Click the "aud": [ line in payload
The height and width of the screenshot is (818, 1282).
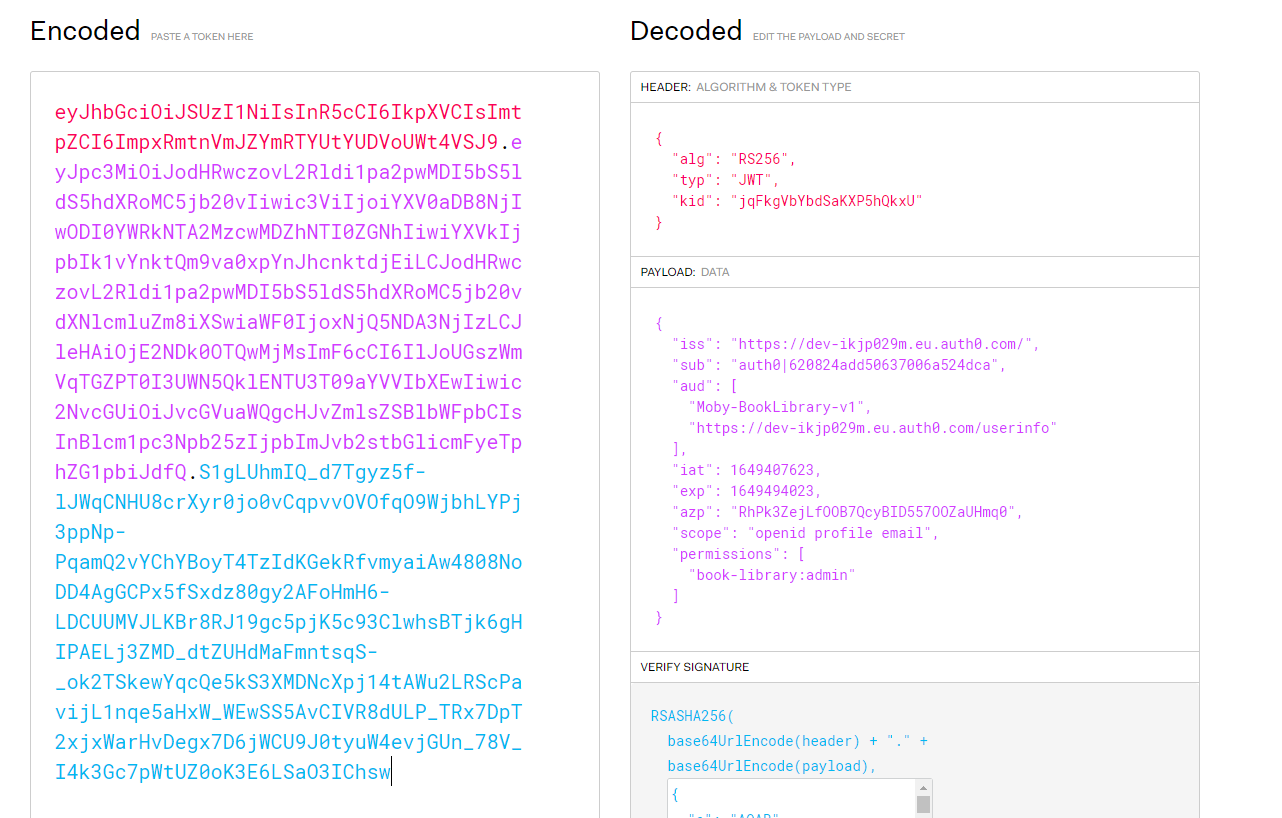pyautogui.click(x=705, y=386)
